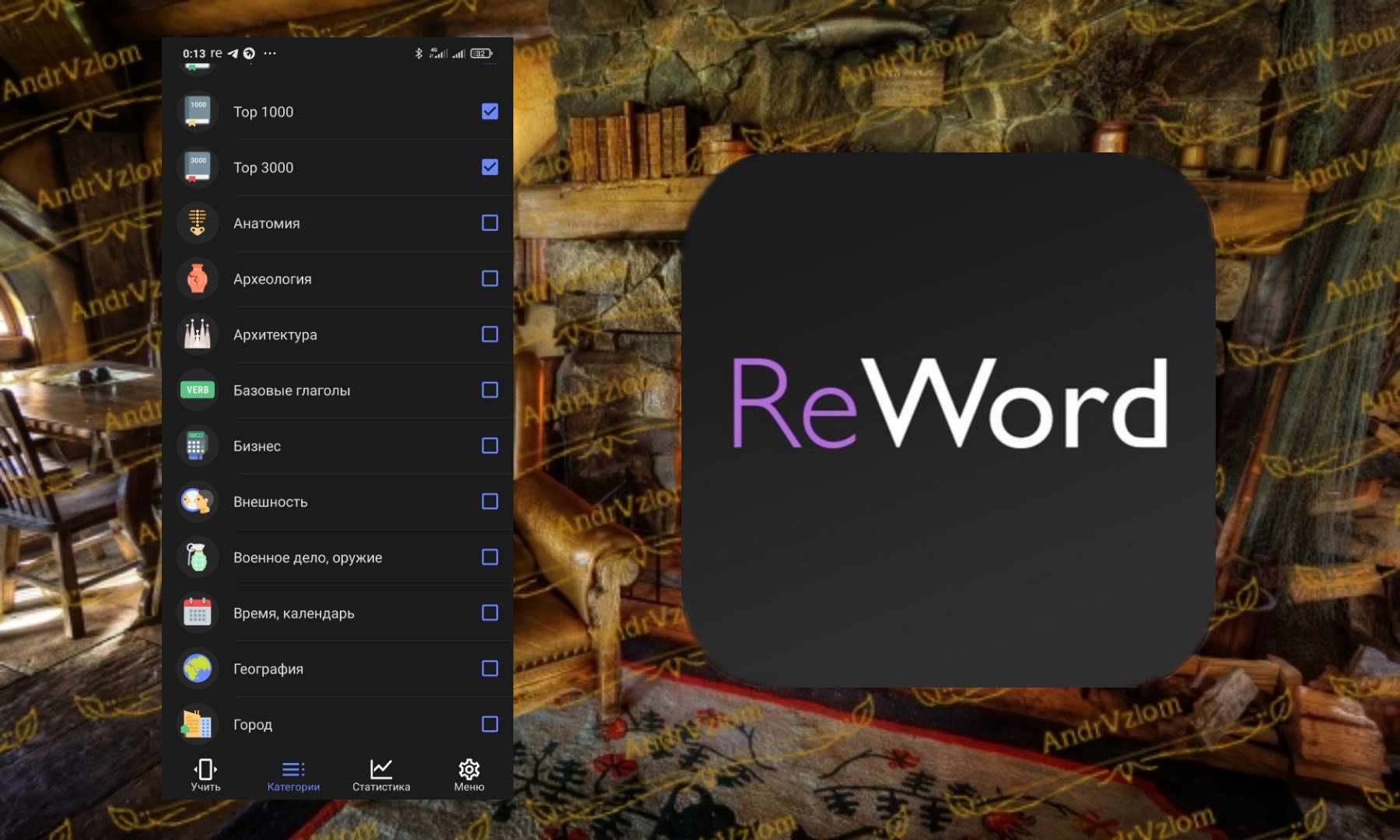This screenshot has height=840, width=1400.
Task: Select the Время, календарь label
Action: 294,614
